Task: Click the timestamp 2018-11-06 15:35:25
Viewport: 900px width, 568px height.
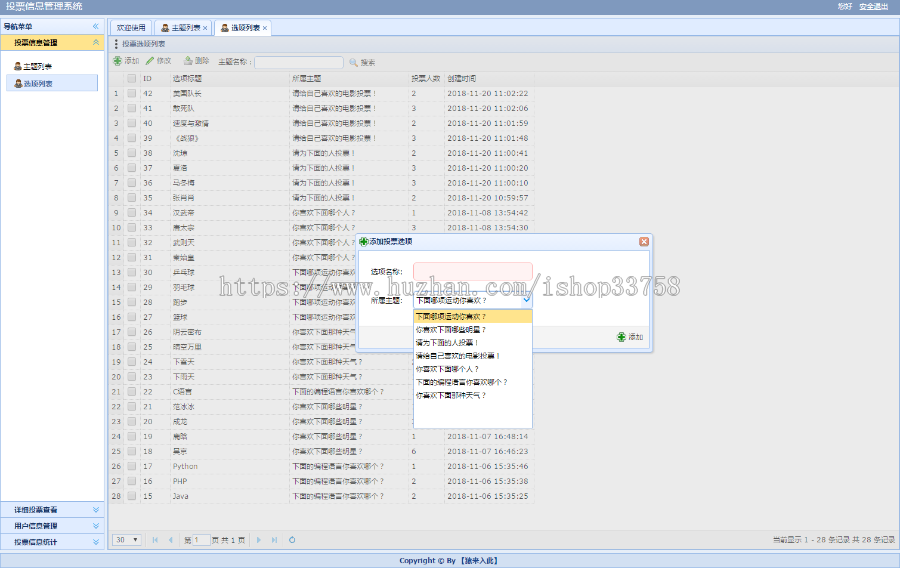Action: coord(488,496)
